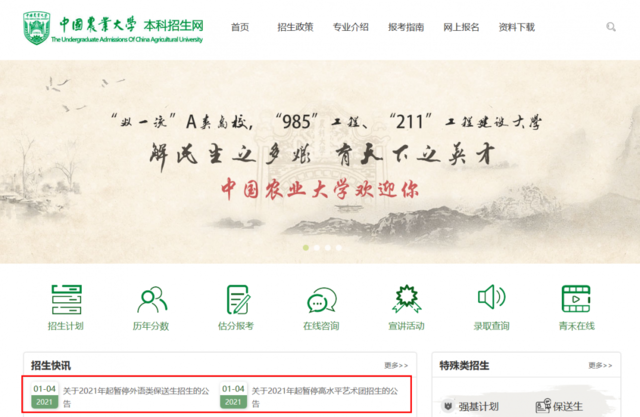This screenshot has width=640, height=417.
Task: Open notice about 高水平艺术团招生
Action: coord(325,397)
